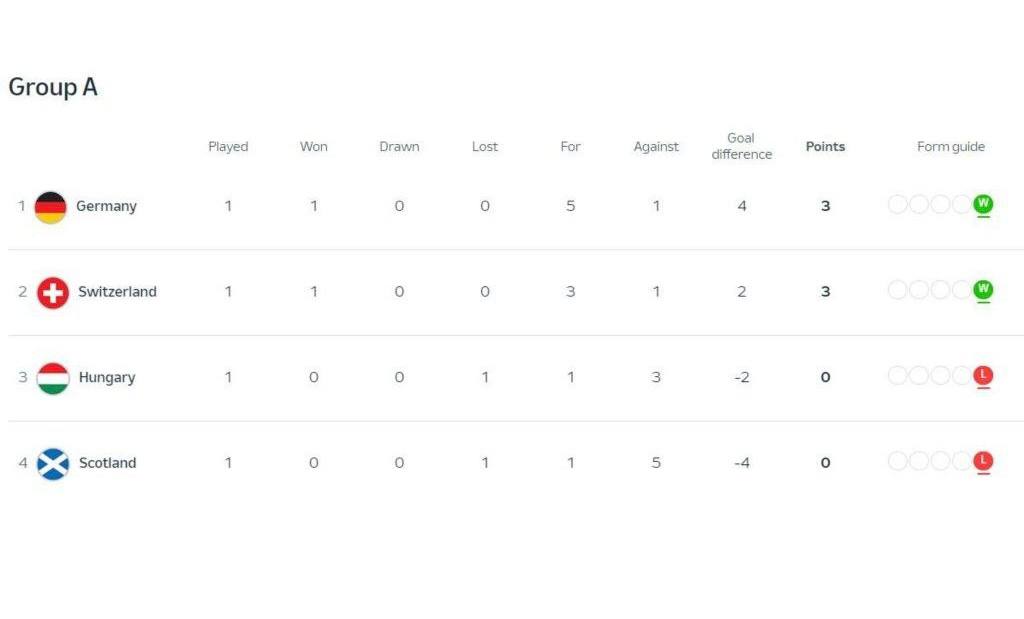Sort table by Points column header

[x=825, y=146]
